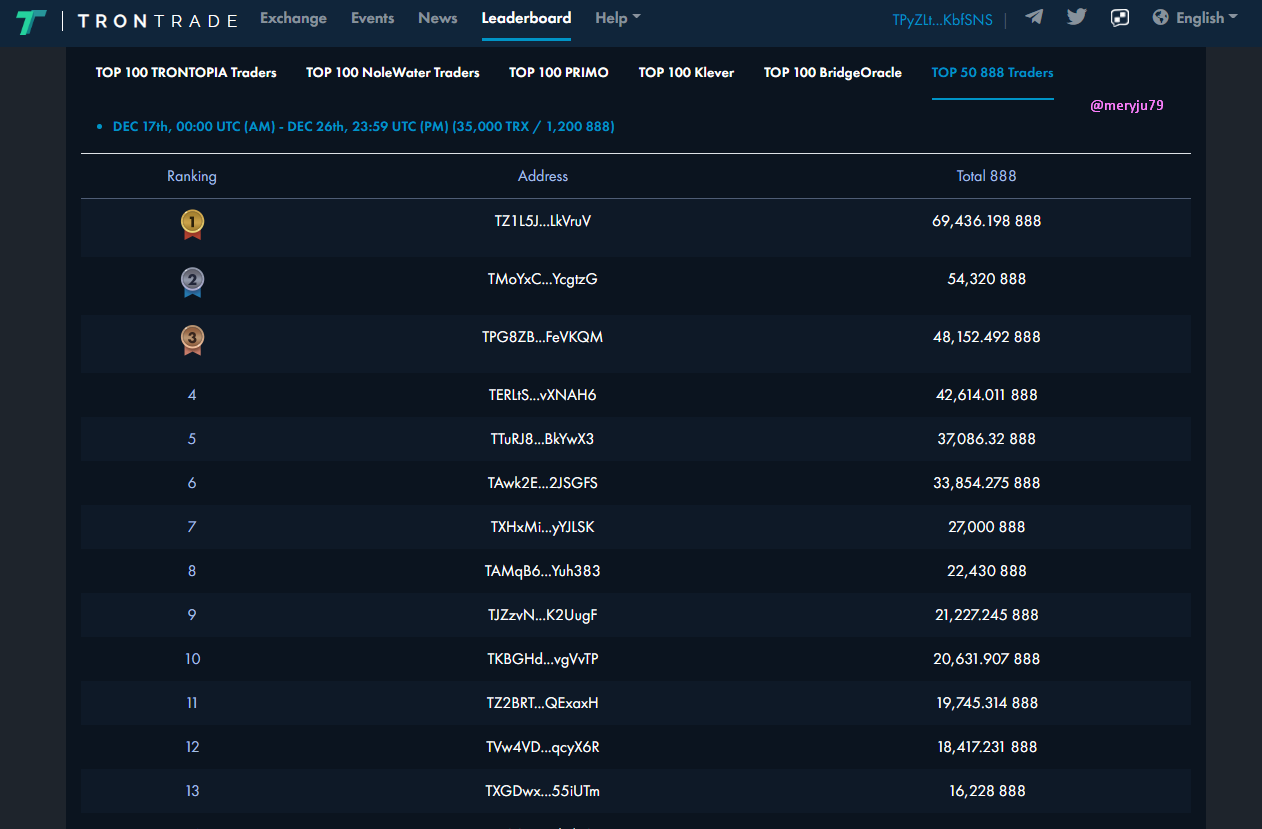Click the globe language icon

pos(1160,17)
